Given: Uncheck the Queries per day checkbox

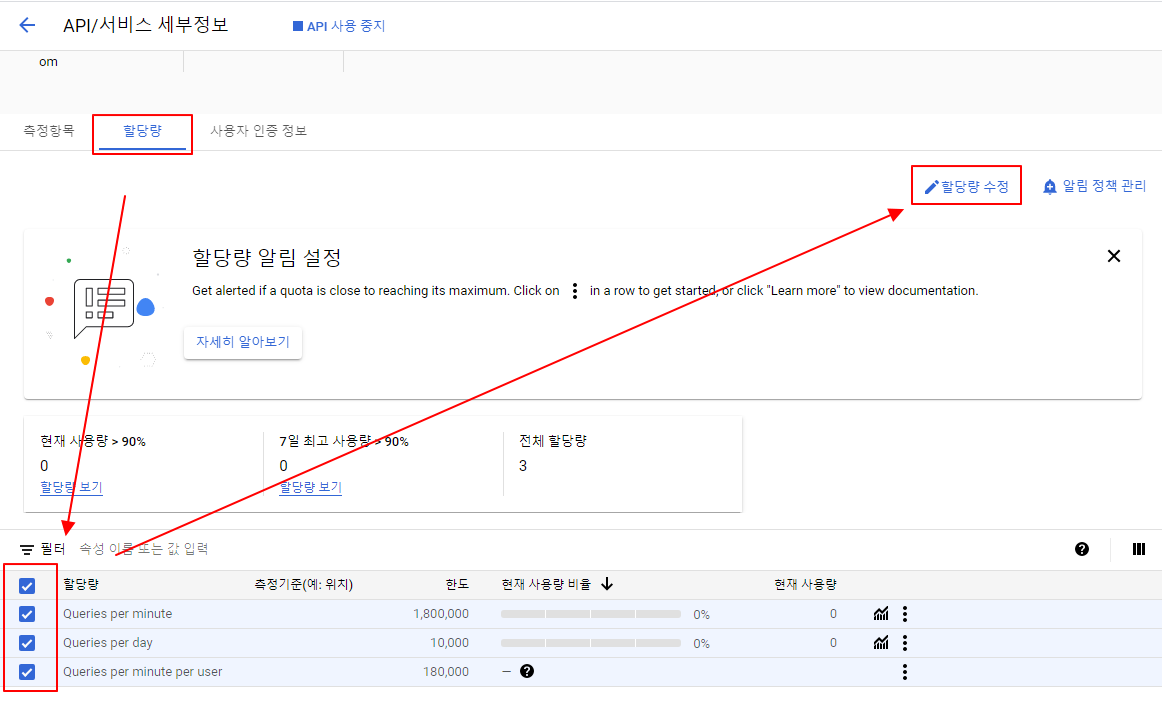Looking at the screenshot, I should (27, 643).
